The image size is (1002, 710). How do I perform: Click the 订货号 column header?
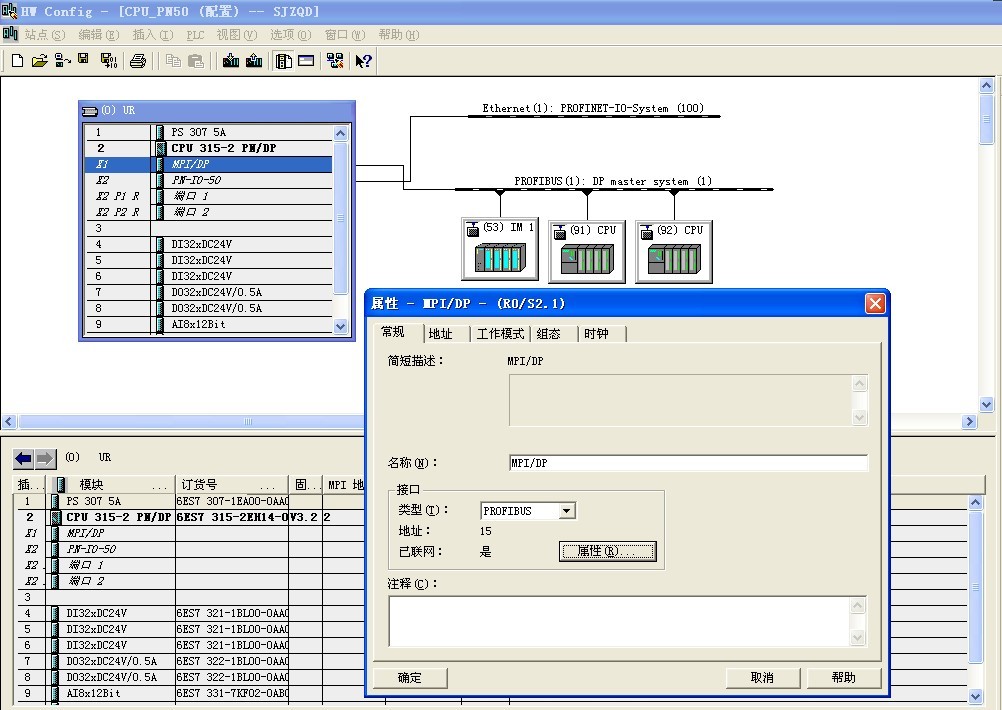tap(232, 485)
